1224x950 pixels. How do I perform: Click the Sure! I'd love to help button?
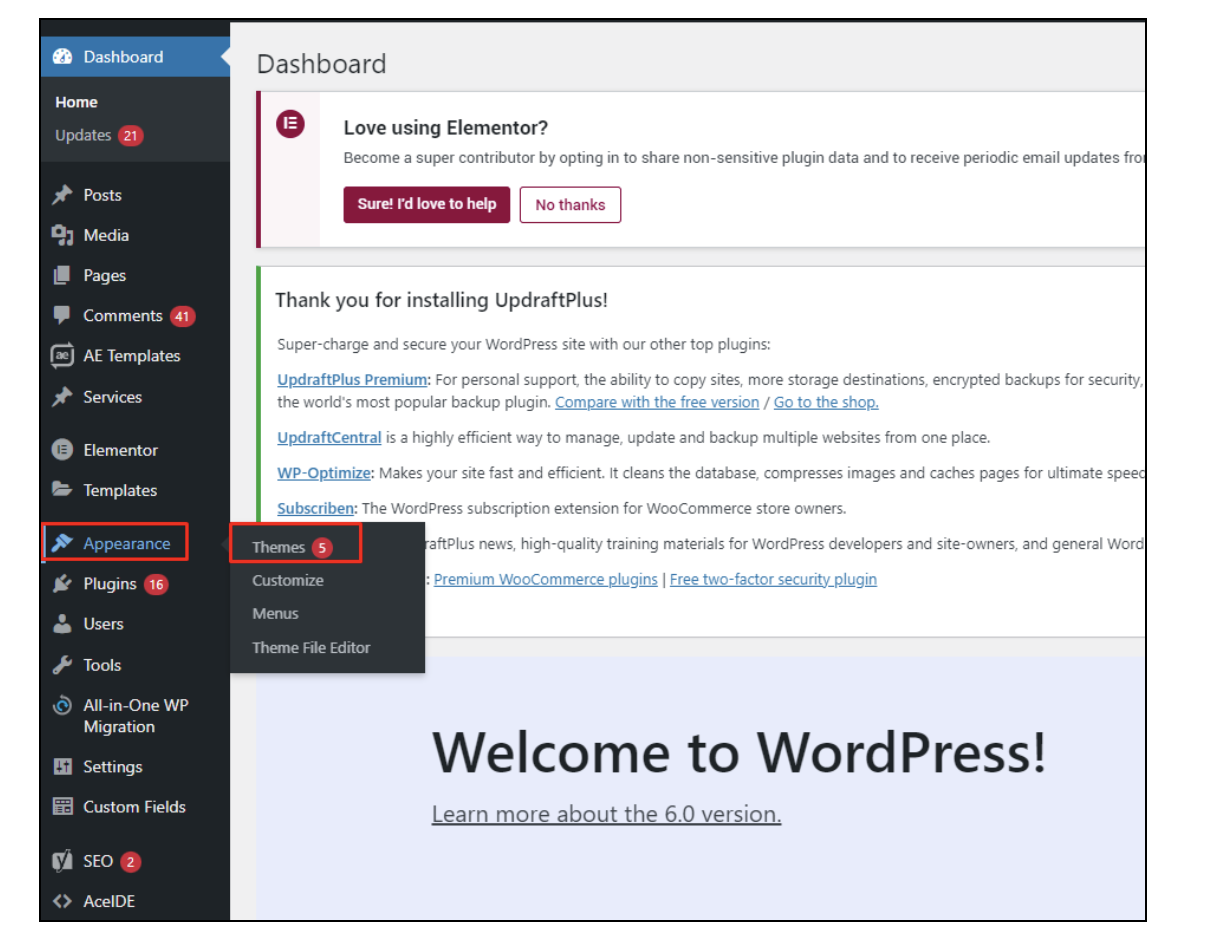coord(426,204)
